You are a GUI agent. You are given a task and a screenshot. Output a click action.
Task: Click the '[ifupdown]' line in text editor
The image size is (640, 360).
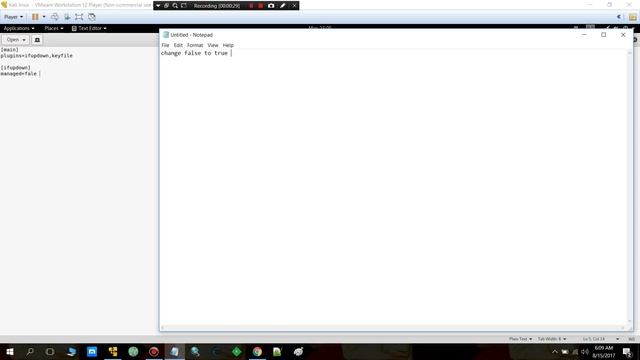coord(16,68)
